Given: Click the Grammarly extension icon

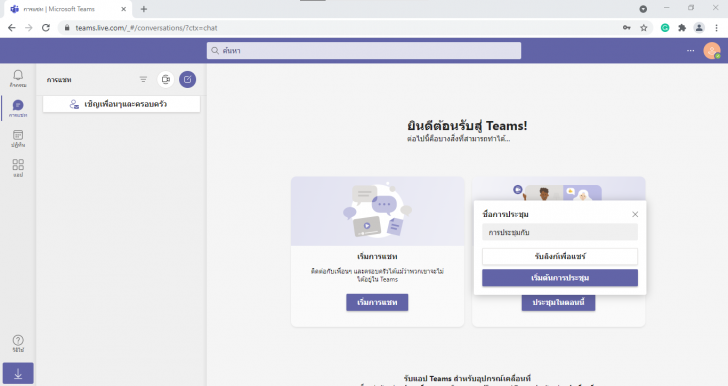Looking at the screenshot, I should coord(665,28).
